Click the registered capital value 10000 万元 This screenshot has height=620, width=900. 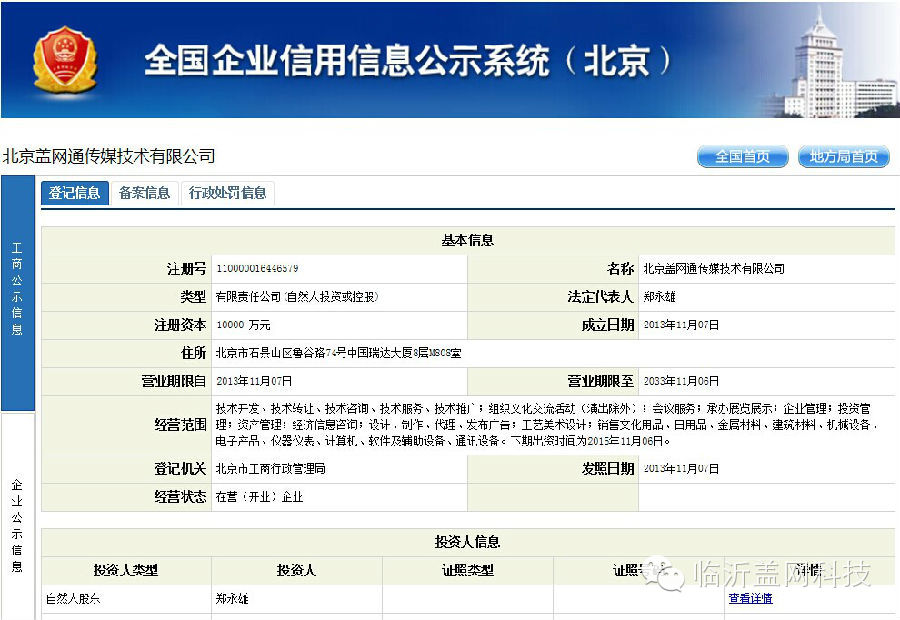243,324
